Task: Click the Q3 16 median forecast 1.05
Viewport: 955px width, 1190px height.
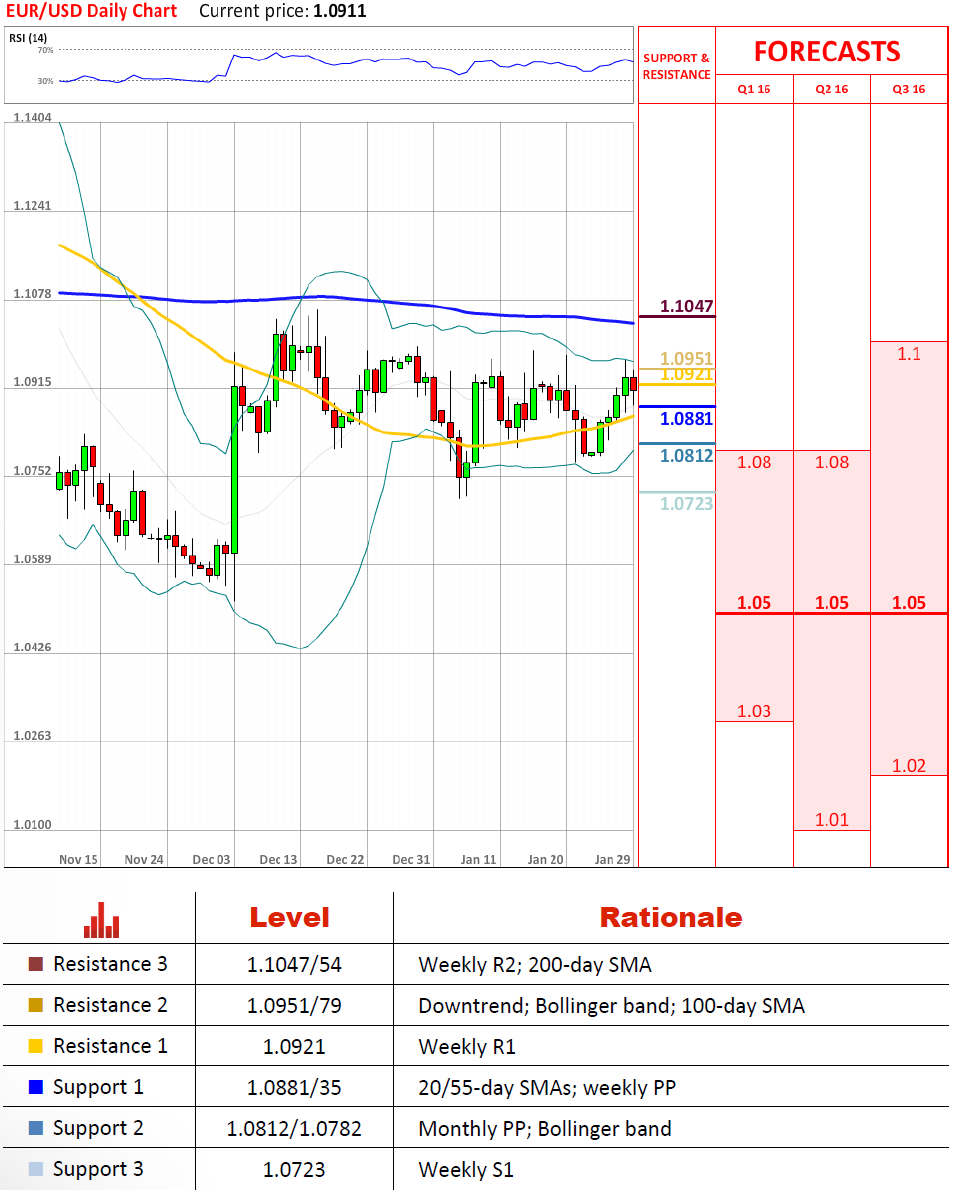Action: 909,603
